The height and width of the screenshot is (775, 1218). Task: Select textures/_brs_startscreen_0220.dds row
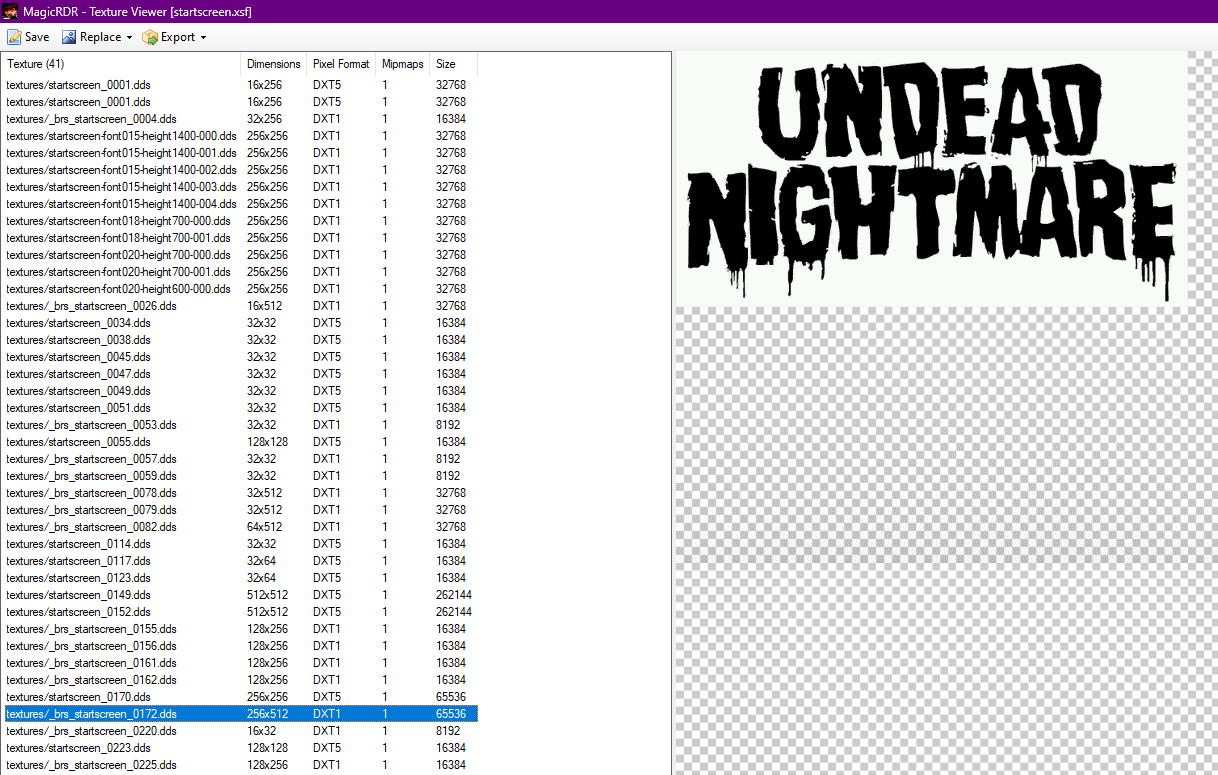pyautogui.click(x=240, y=730)
